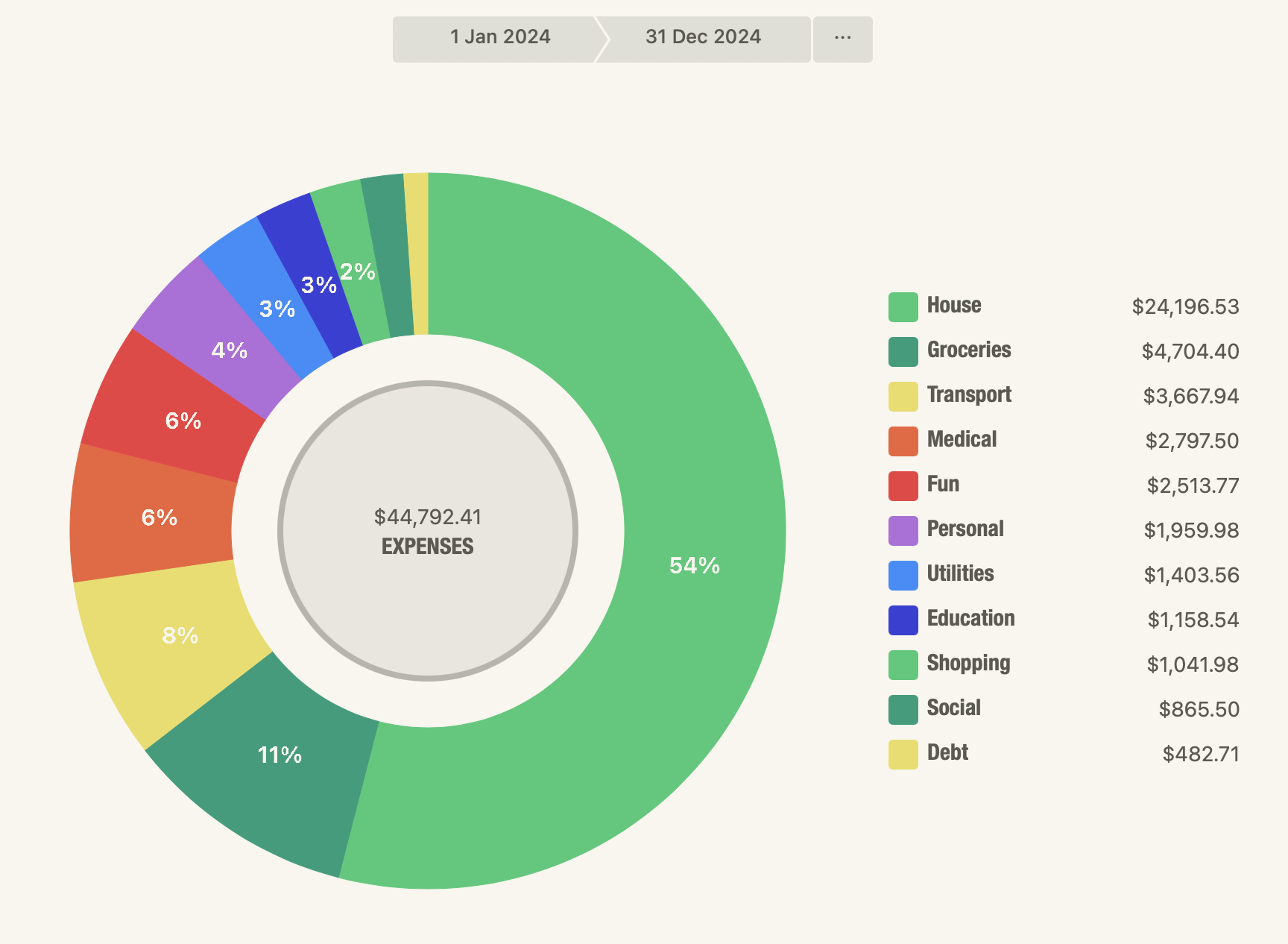Click the purple 4% Personal donut slice
The height and width of the screenshot is (944, 1288).
[228, 350]
